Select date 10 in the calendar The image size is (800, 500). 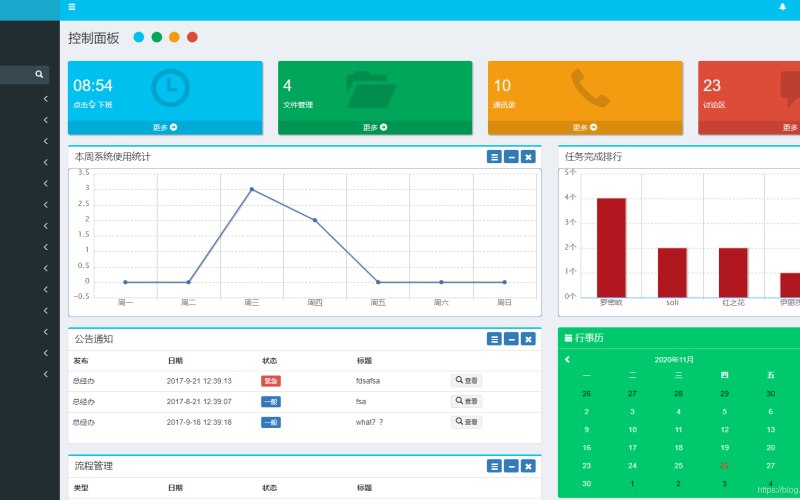tap(633, 430)
